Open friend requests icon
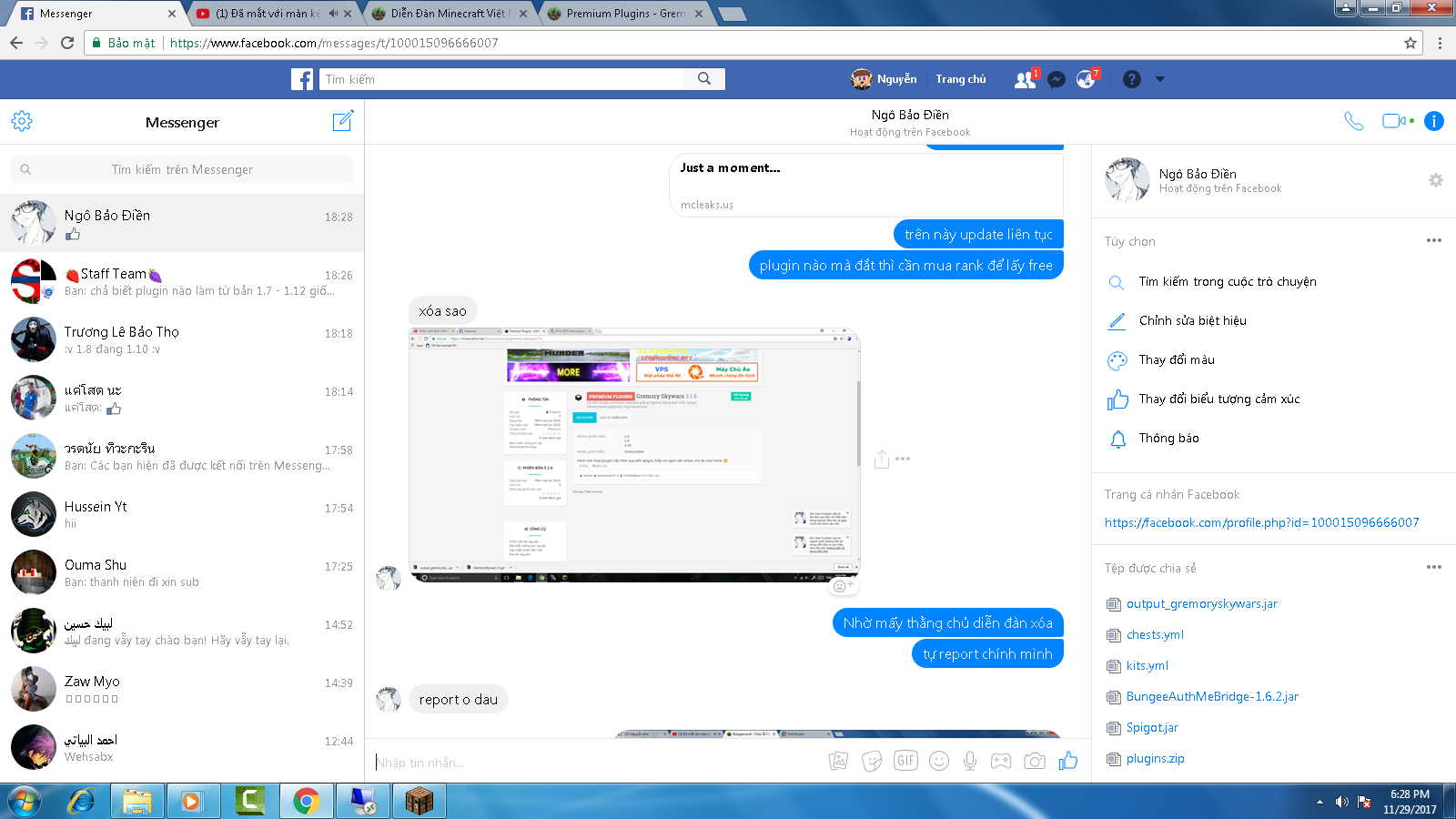Image resolution: width=1456 pixels, height=819 pixels. click(x=1026, y=79)
